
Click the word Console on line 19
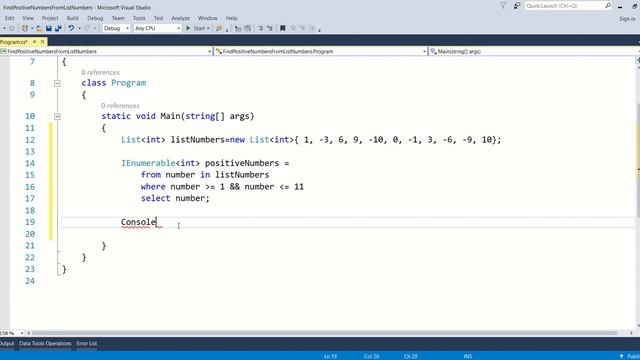pyautogui.click(x=138, y=222)
